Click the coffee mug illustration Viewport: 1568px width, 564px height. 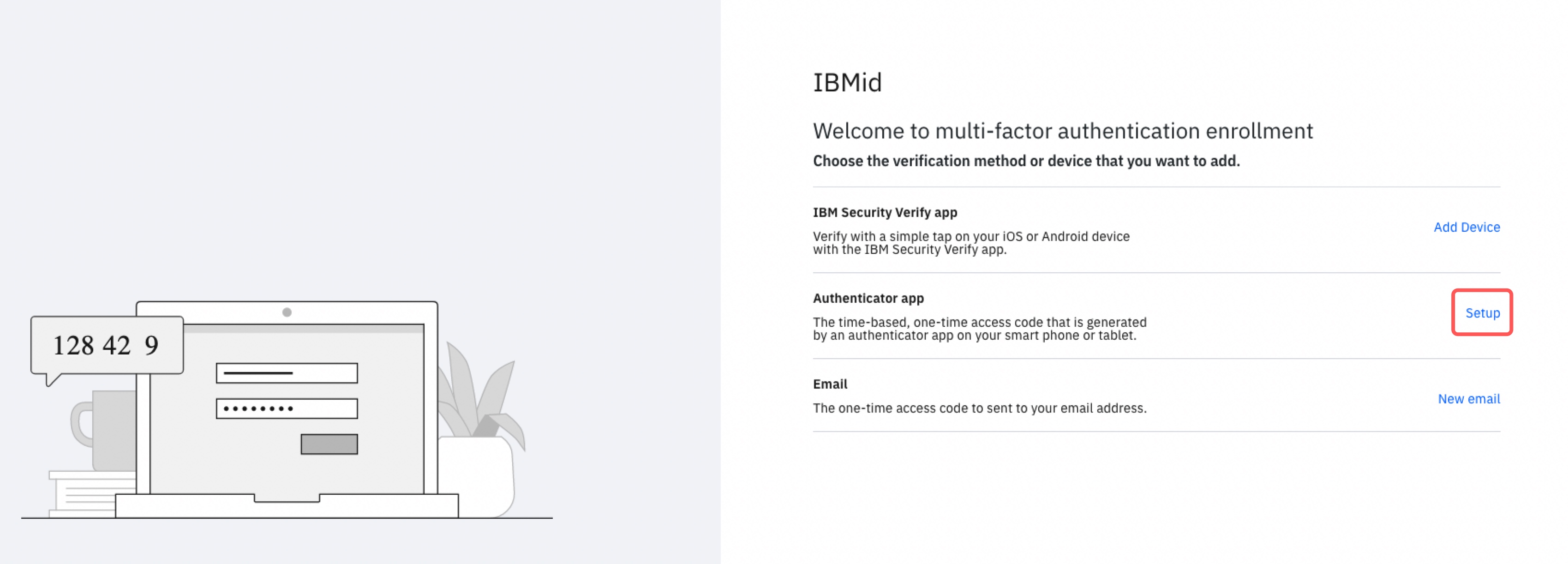click(x=103, y=429)
